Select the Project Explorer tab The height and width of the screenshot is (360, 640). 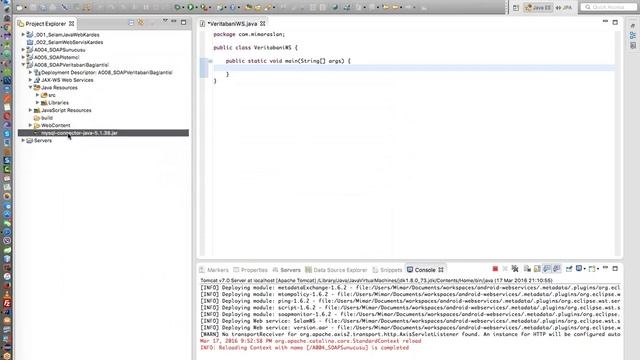(x=45, y=24)
